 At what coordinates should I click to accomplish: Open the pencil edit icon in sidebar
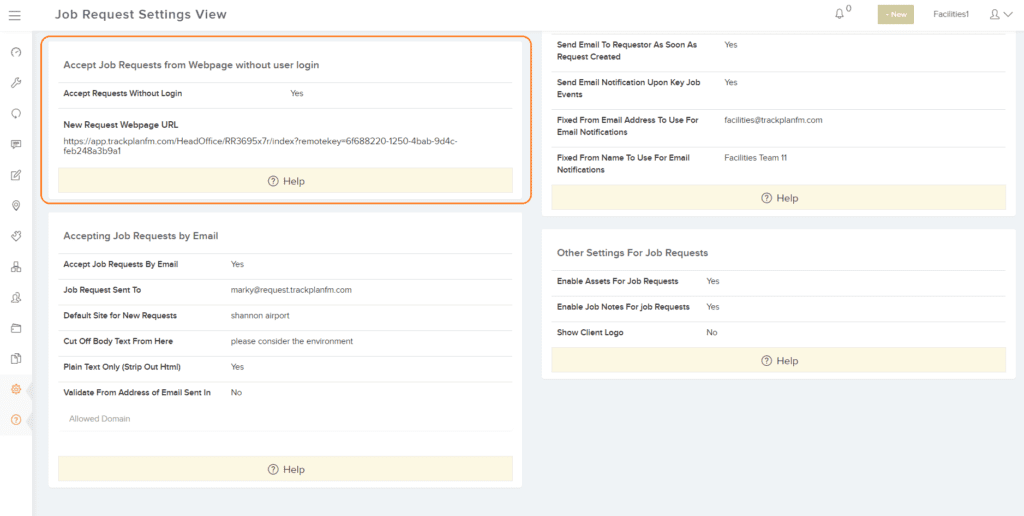[x=16, y=175]
